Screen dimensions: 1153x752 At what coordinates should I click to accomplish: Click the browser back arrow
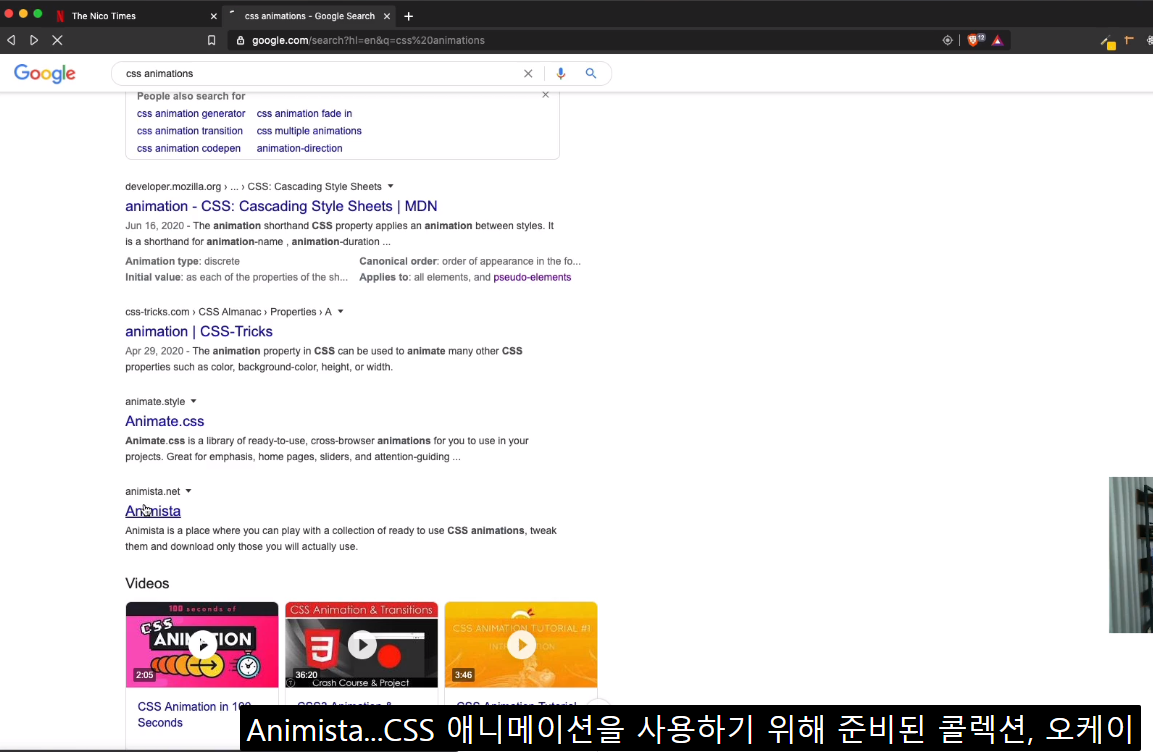coord(11,40)
